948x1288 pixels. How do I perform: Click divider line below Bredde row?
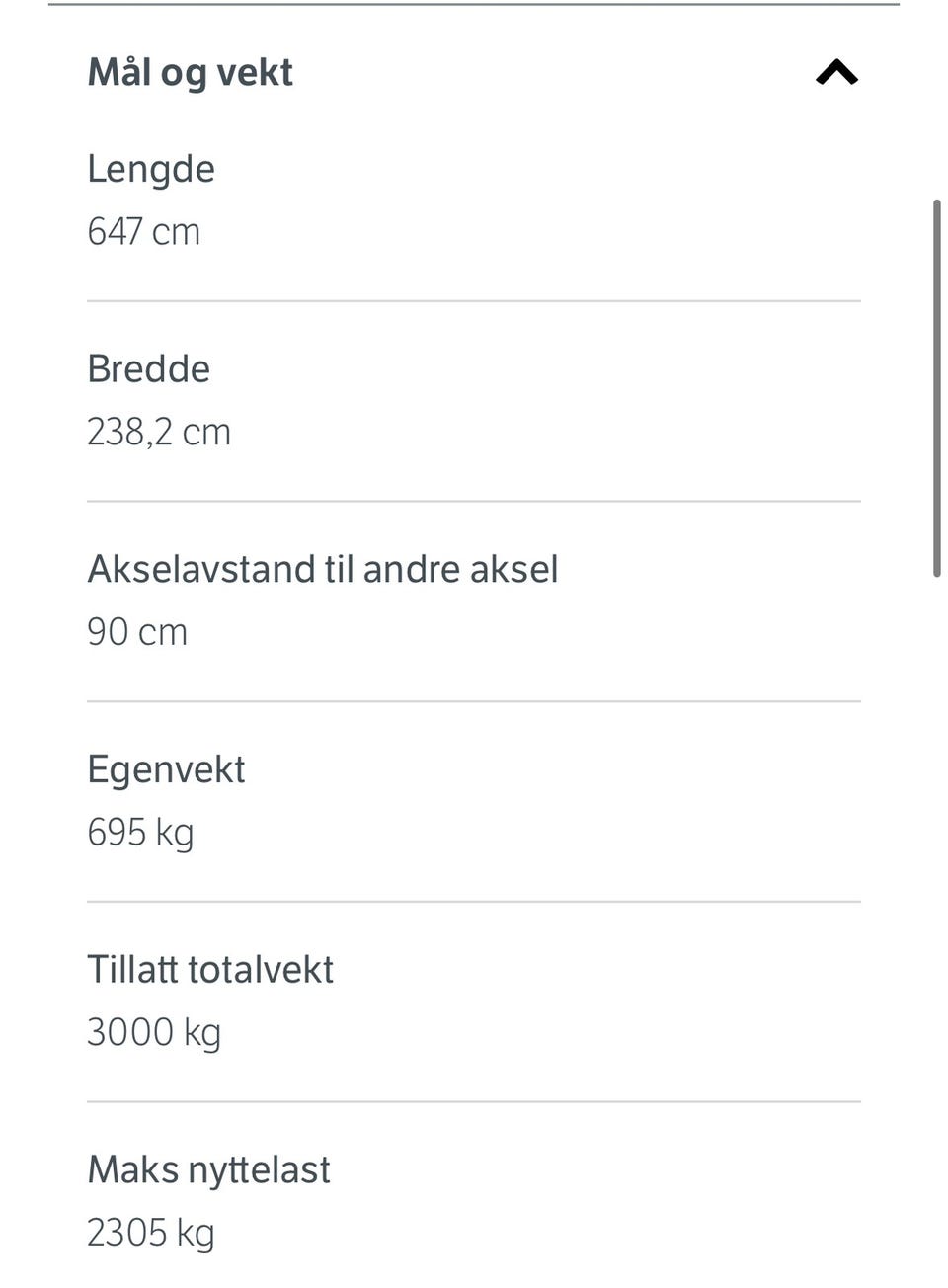coord(474,501)
